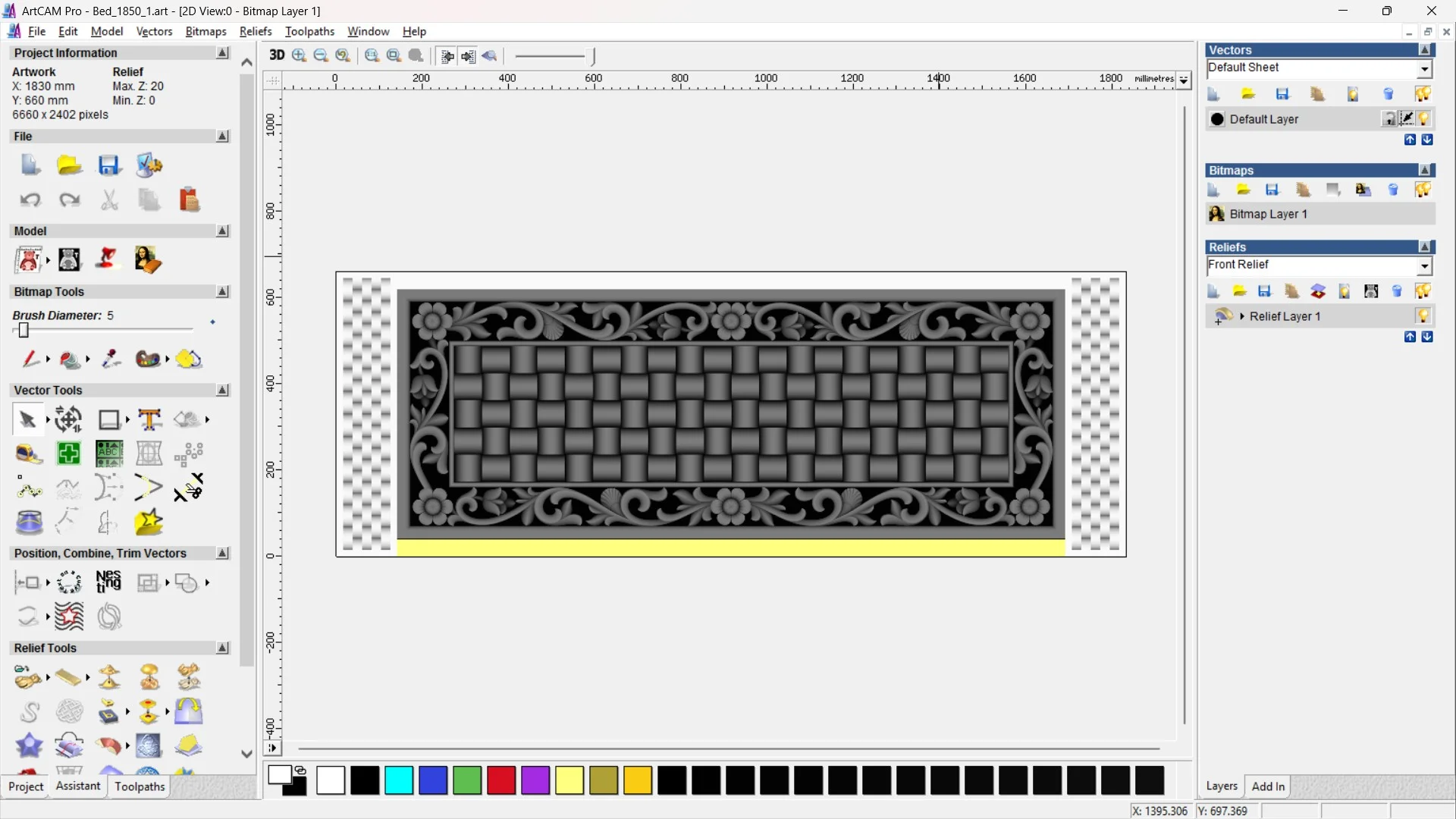
Task: Open the Default Sheet dropdown
Action: [1424, 69]
